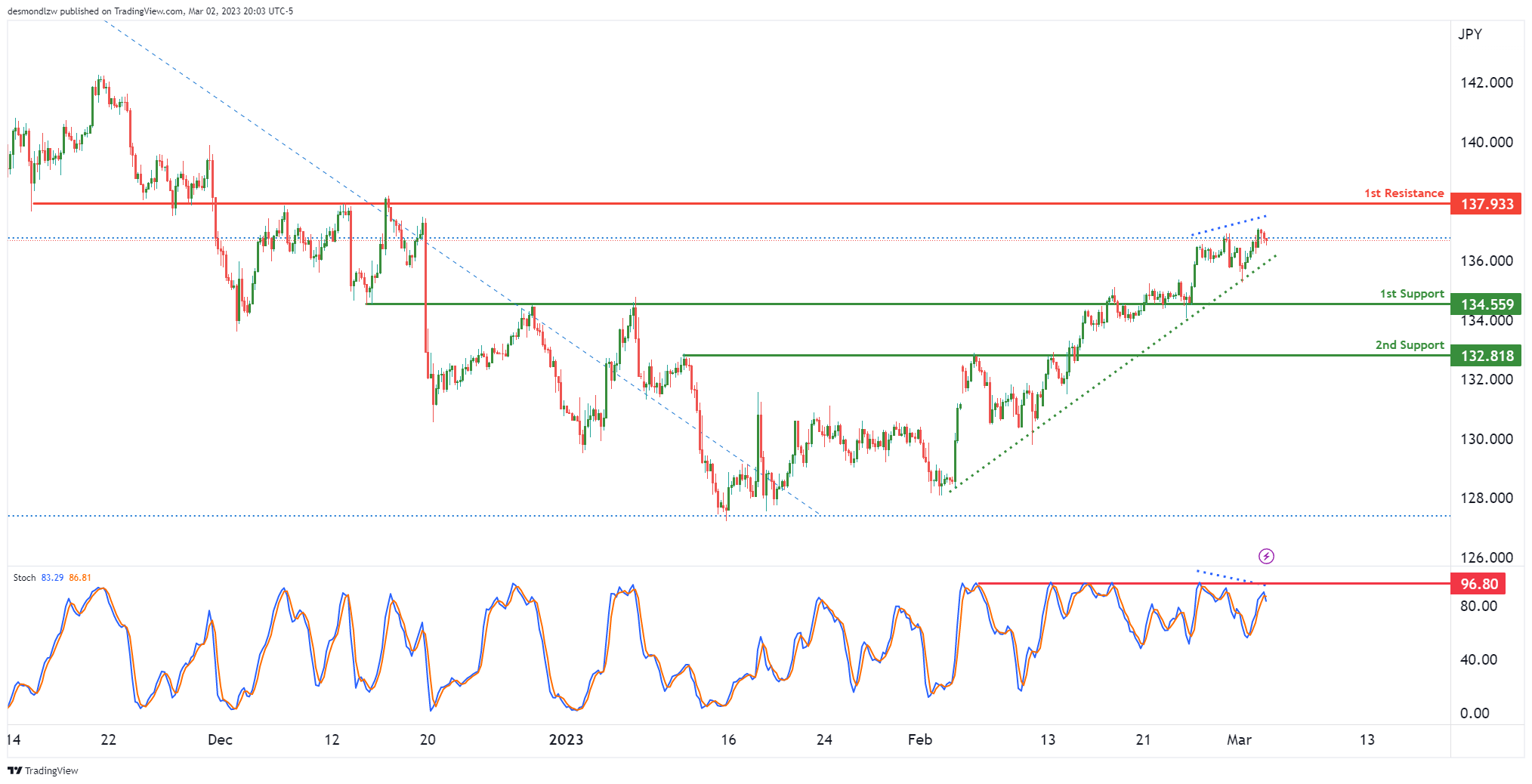Click the Stoch indicator label
Screen dimensions: 1532x784
click(x=24, y=578)
